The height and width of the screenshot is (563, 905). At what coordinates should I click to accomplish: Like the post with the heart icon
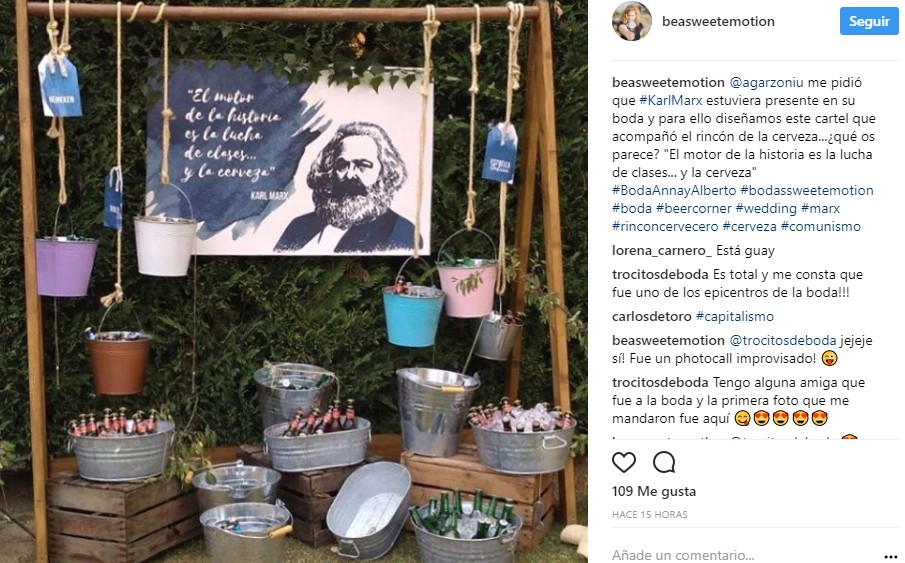click(623, 463)
